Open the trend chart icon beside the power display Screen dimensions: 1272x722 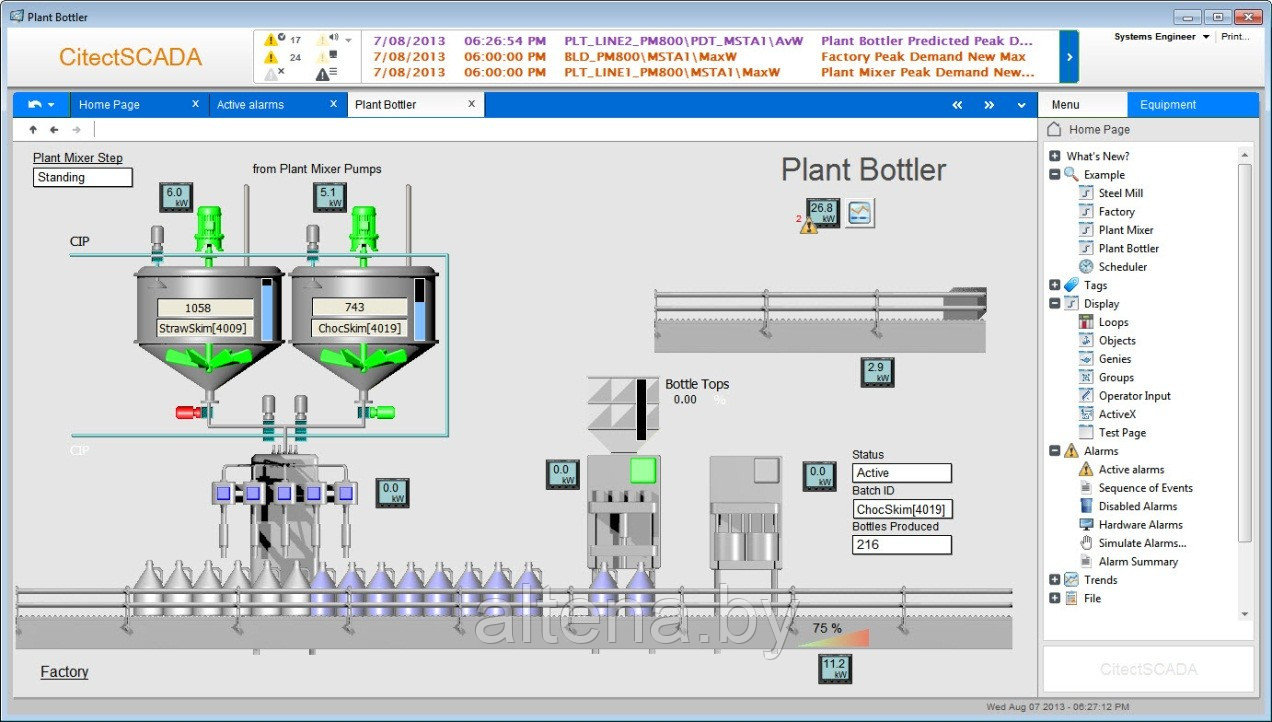(x=861, y=211)
